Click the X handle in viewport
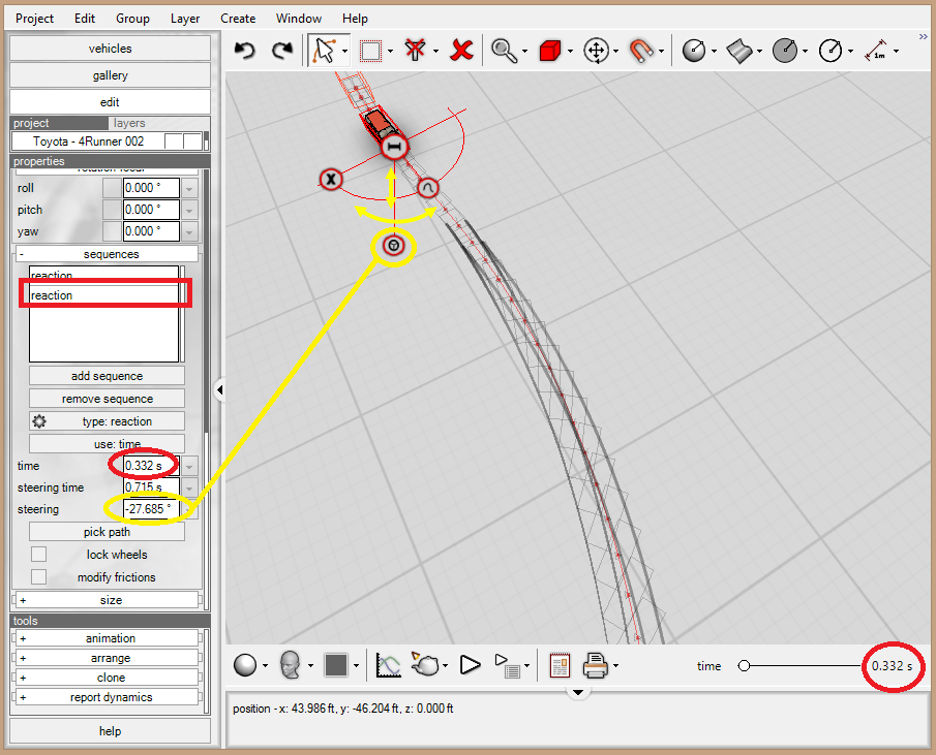 point(331,179)
